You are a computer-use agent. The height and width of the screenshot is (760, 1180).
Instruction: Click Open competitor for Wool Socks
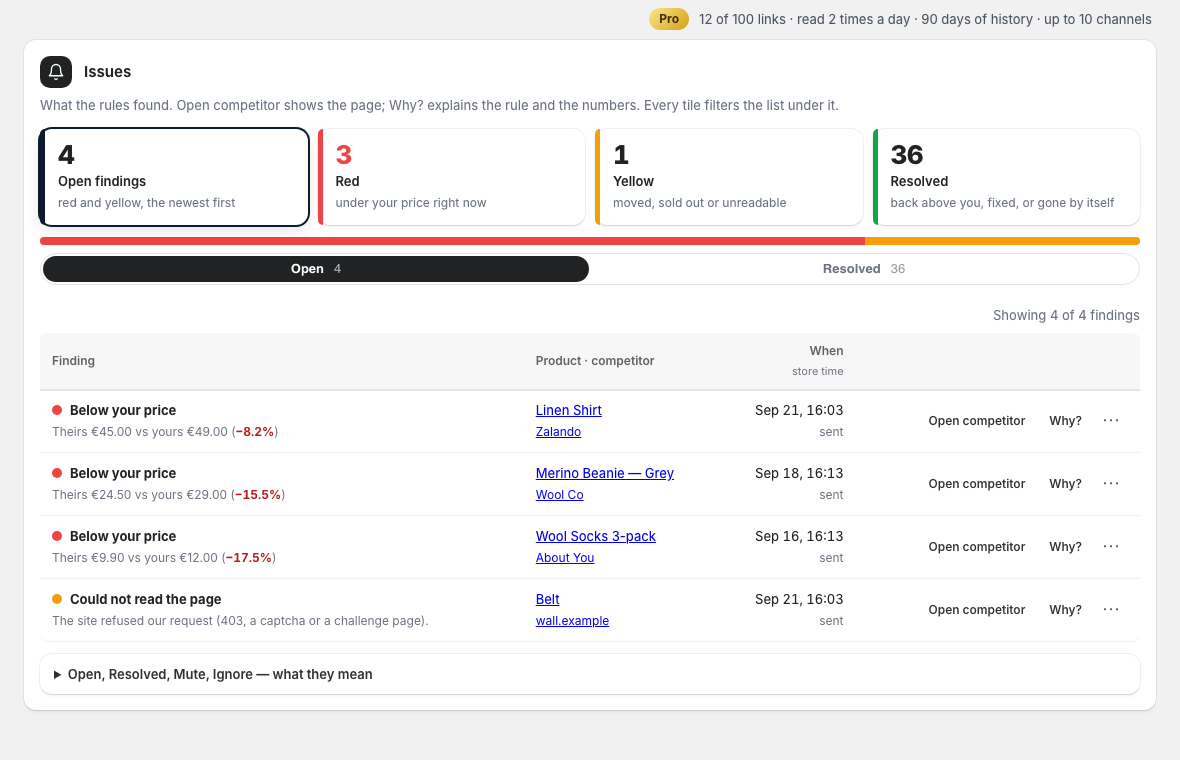(x=976, y=547)
